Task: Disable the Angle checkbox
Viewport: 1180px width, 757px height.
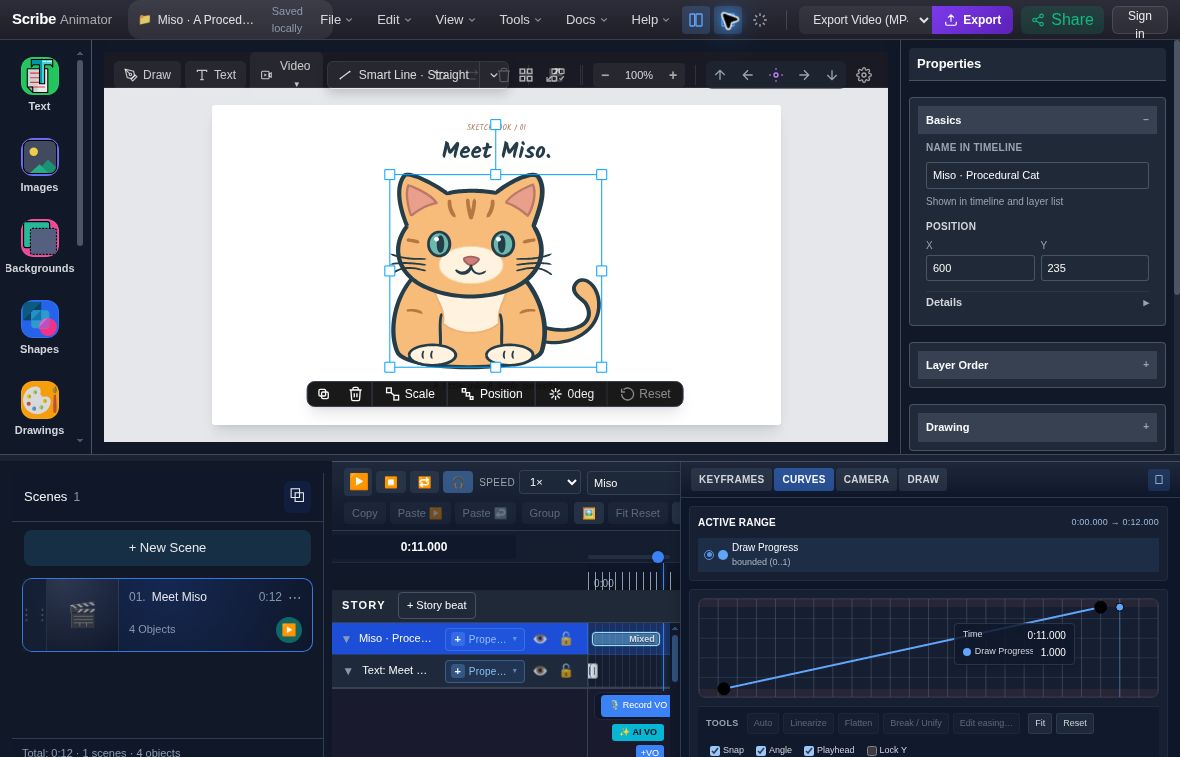Action: point(761,751)
